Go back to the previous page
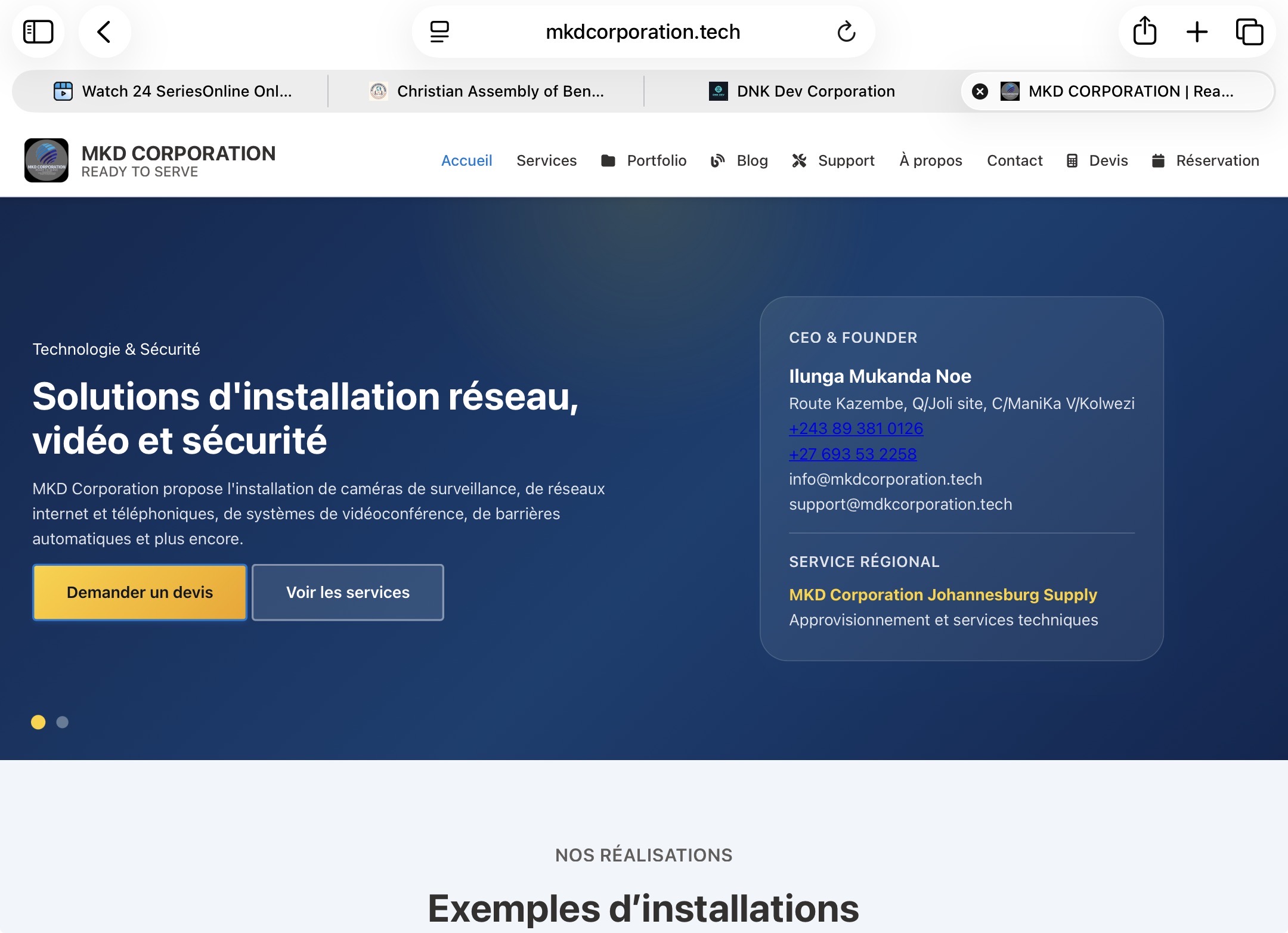Screen dimensions: 1288x933 (104, 32)
